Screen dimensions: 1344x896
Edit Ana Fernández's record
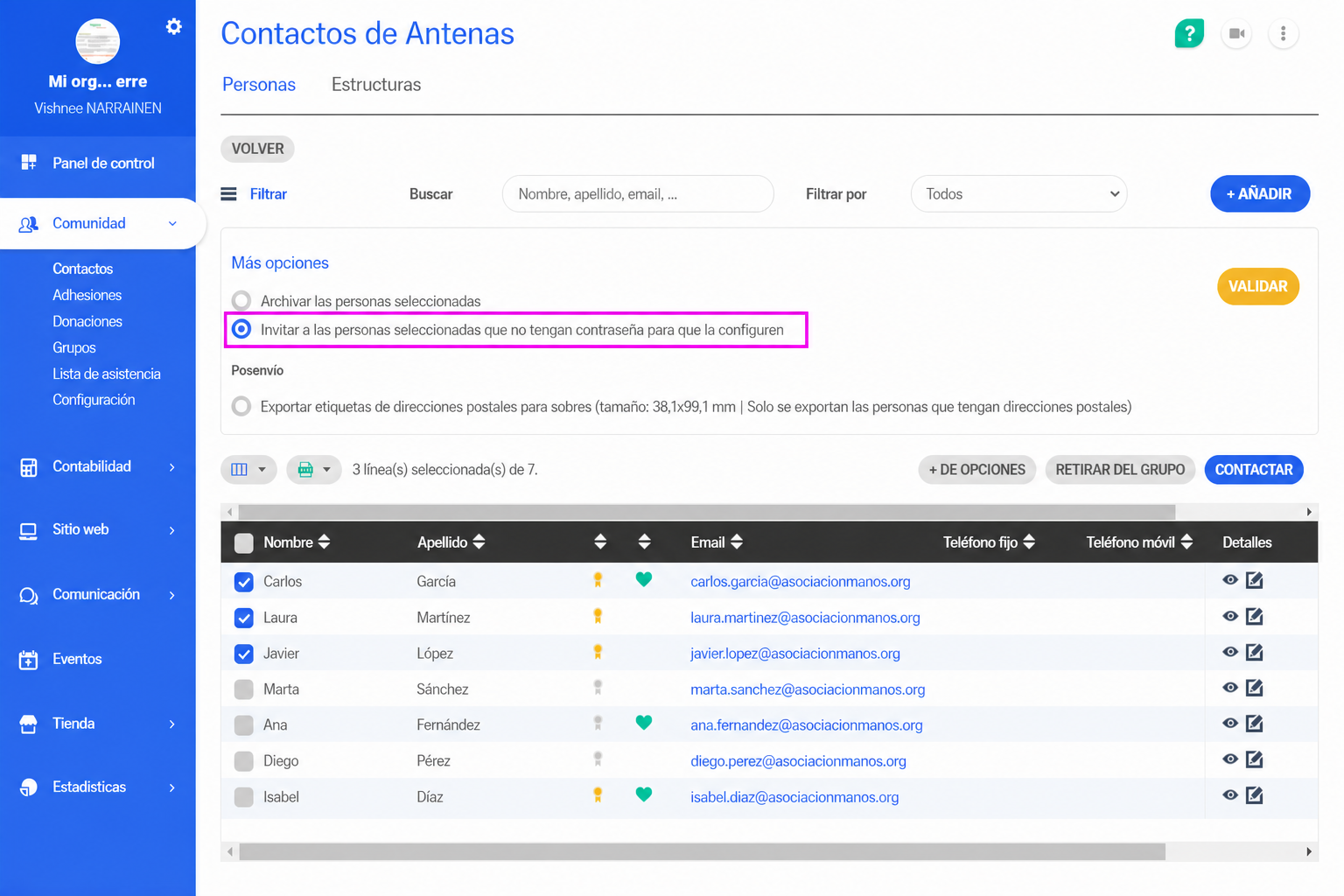point(1255,724)
